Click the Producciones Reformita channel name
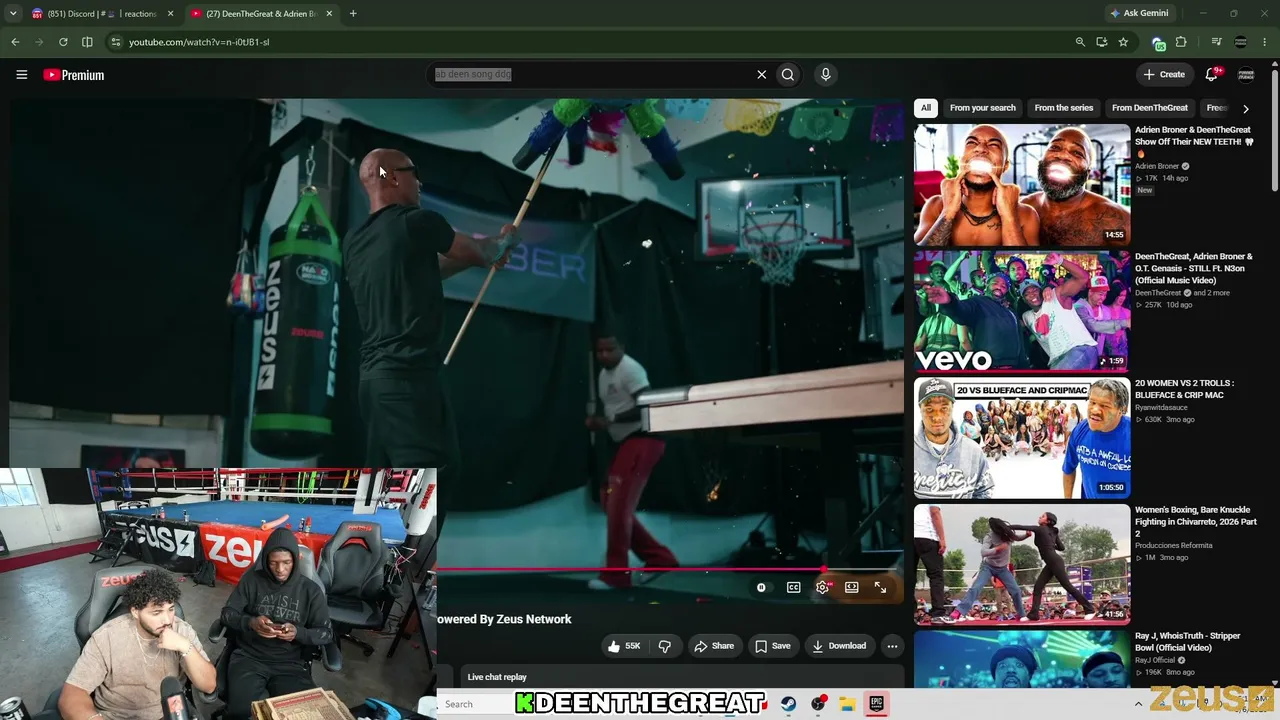 pos(1174,545)
